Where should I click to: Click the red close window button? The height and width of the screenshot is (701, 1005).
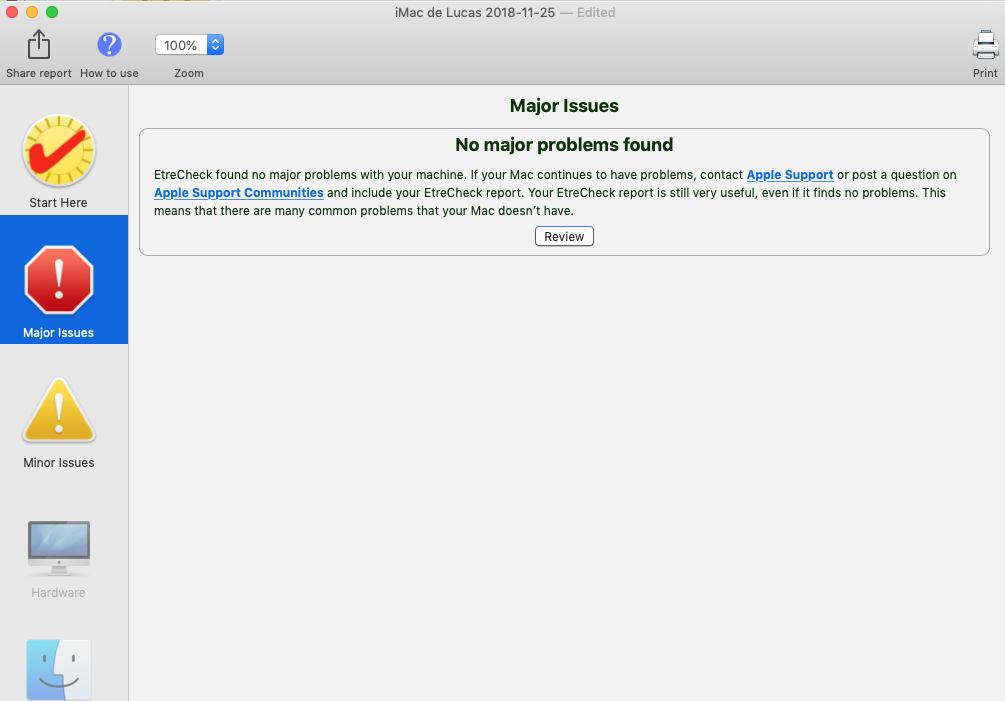12,12
